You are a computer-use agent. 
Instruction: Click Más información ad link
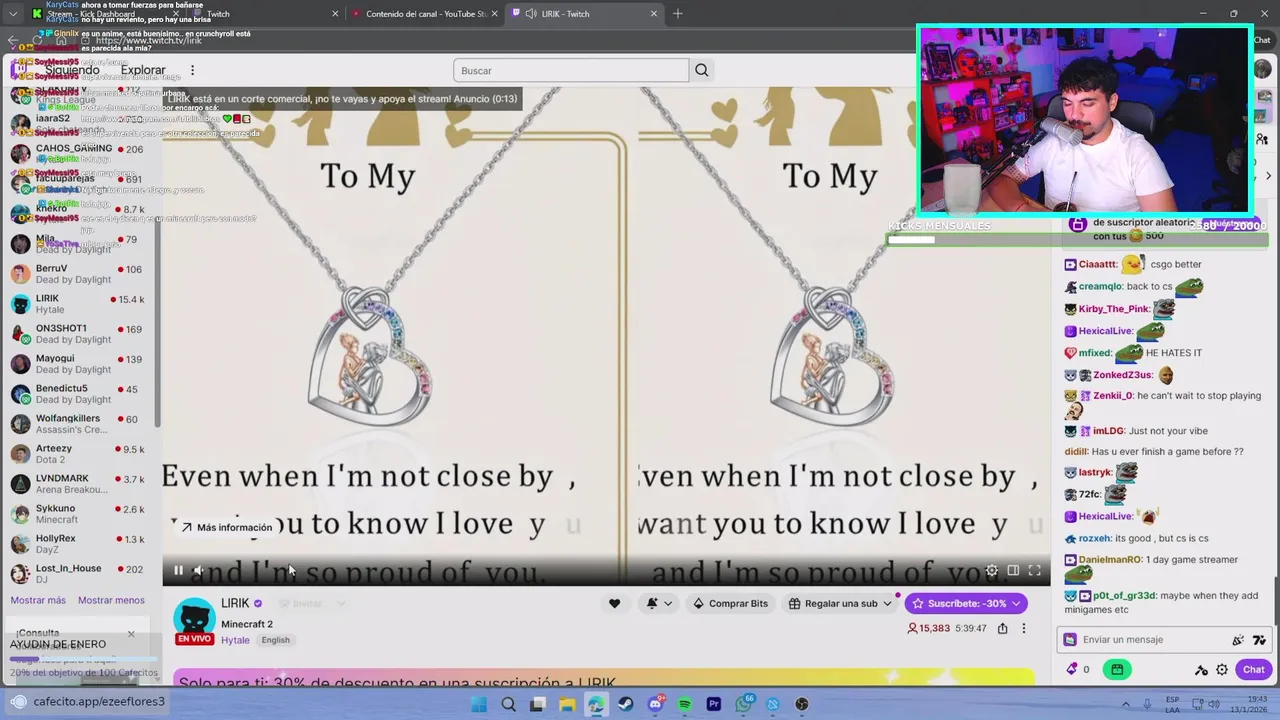tap(227, 527)
